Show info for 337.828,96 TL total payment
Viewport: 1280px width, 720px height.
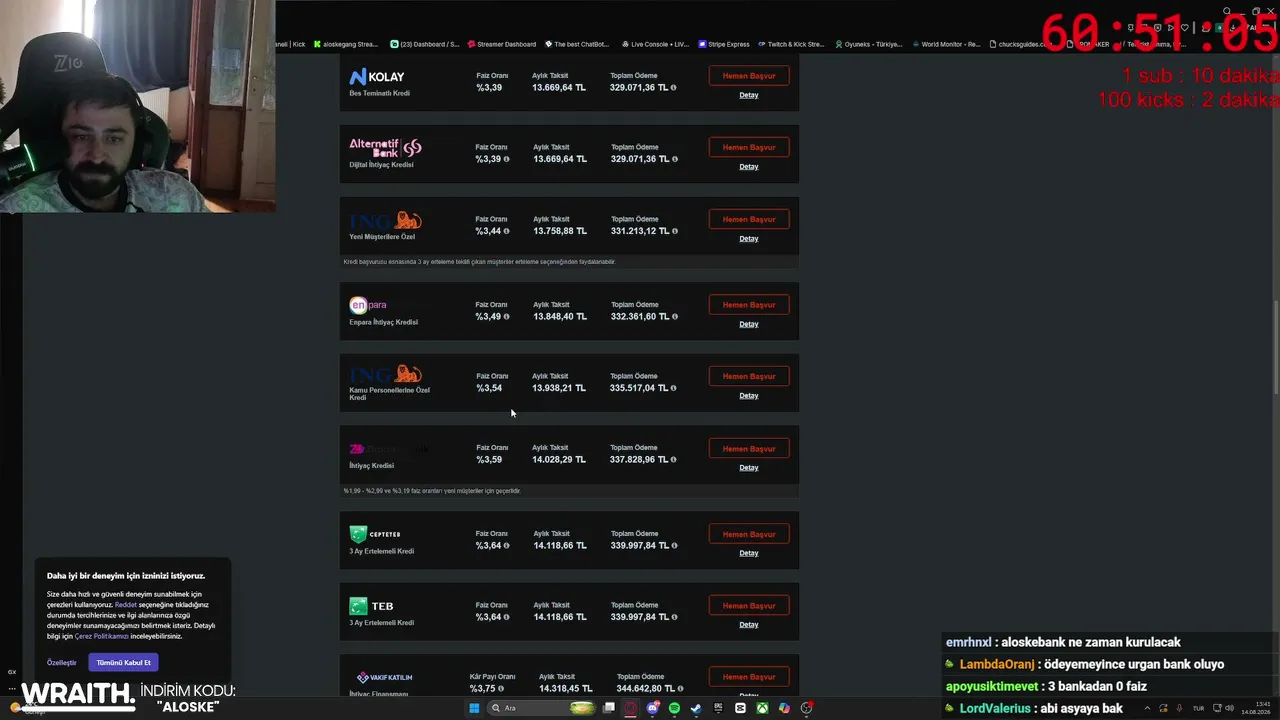[x=673, y=460]
